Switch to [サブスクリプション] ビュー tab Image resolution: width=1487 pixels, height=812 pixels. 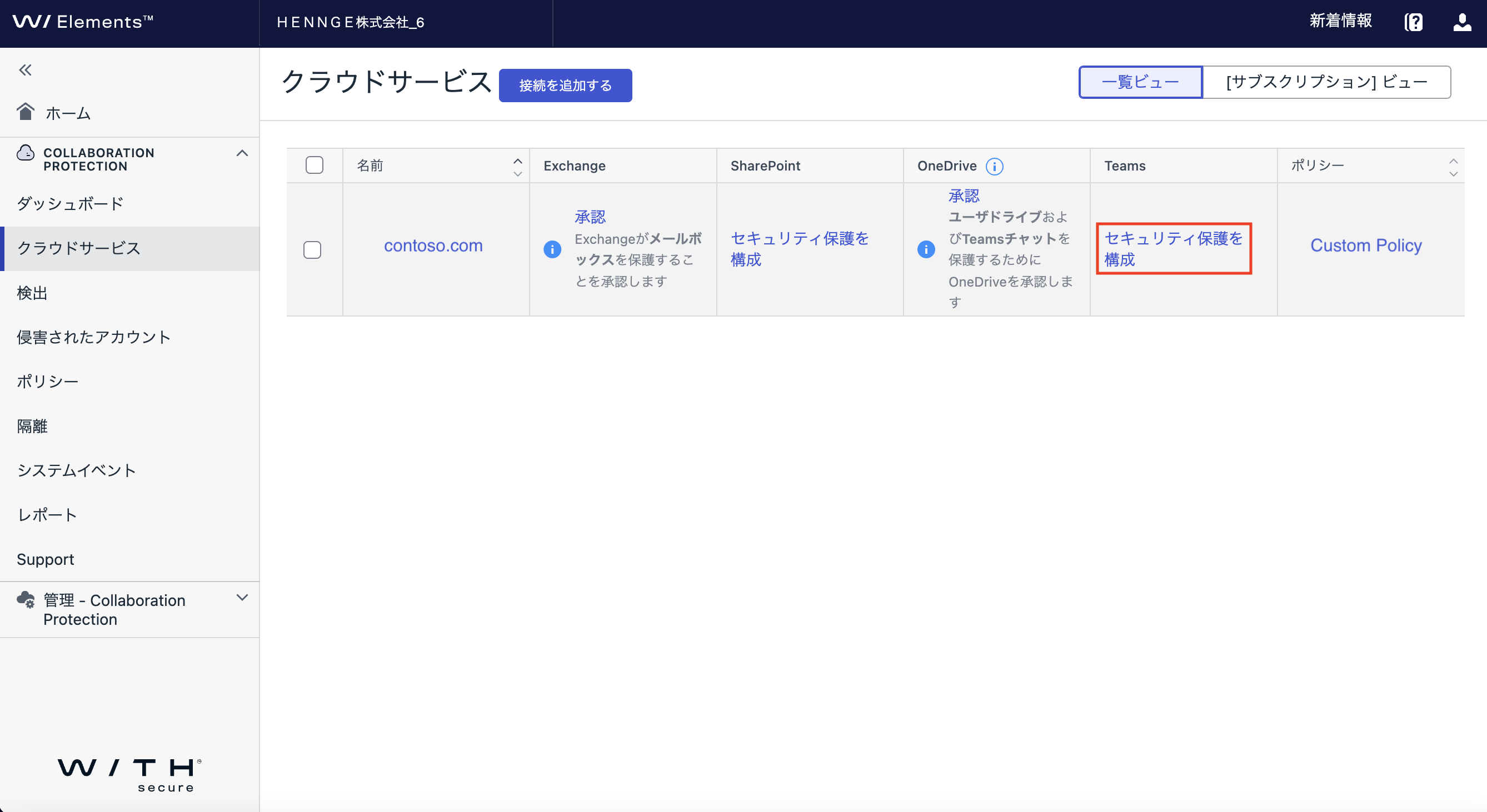[1326, 82]
